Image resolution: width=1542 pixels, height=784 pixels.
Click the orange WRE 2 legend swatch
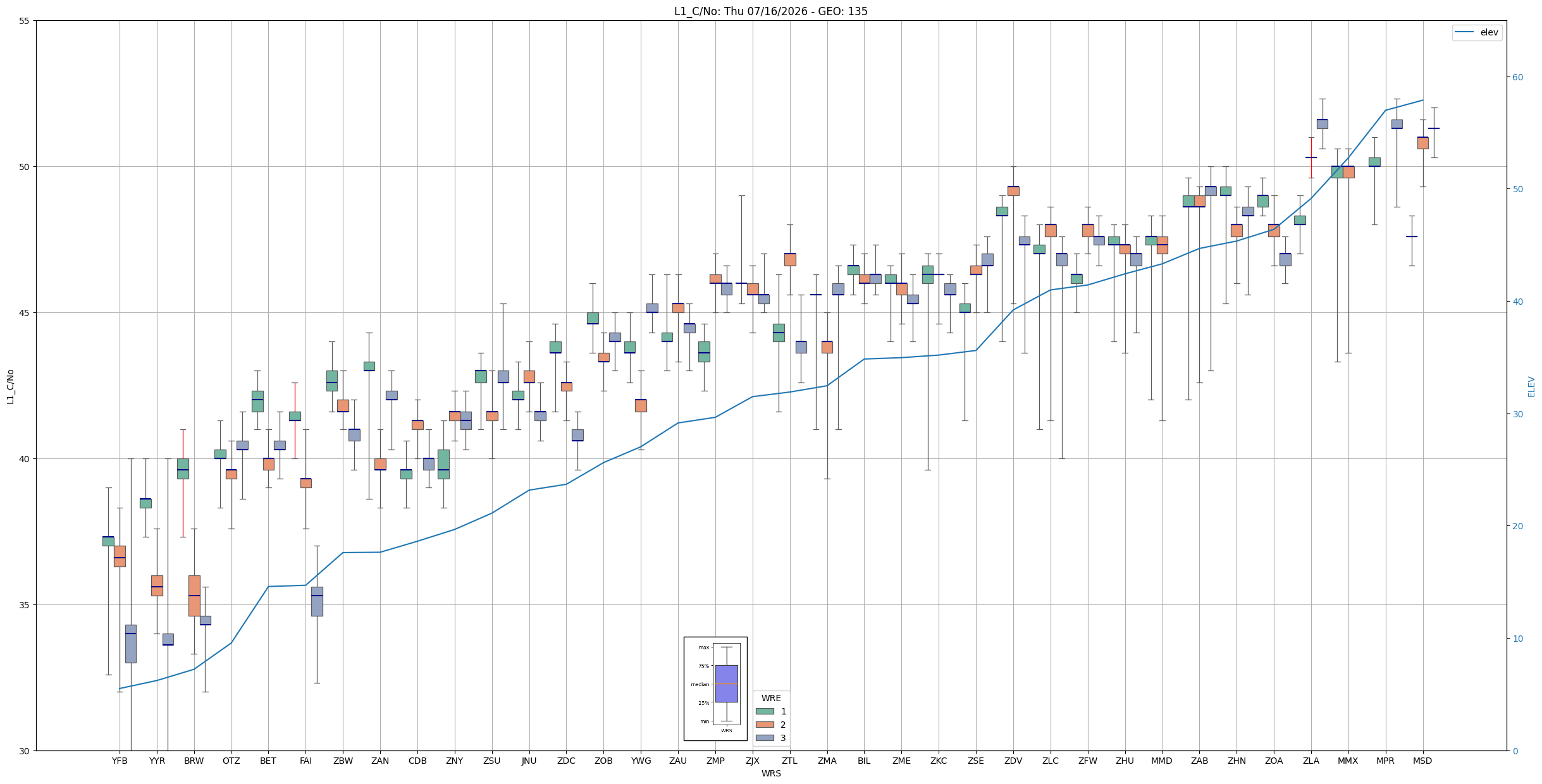point(765,725)
